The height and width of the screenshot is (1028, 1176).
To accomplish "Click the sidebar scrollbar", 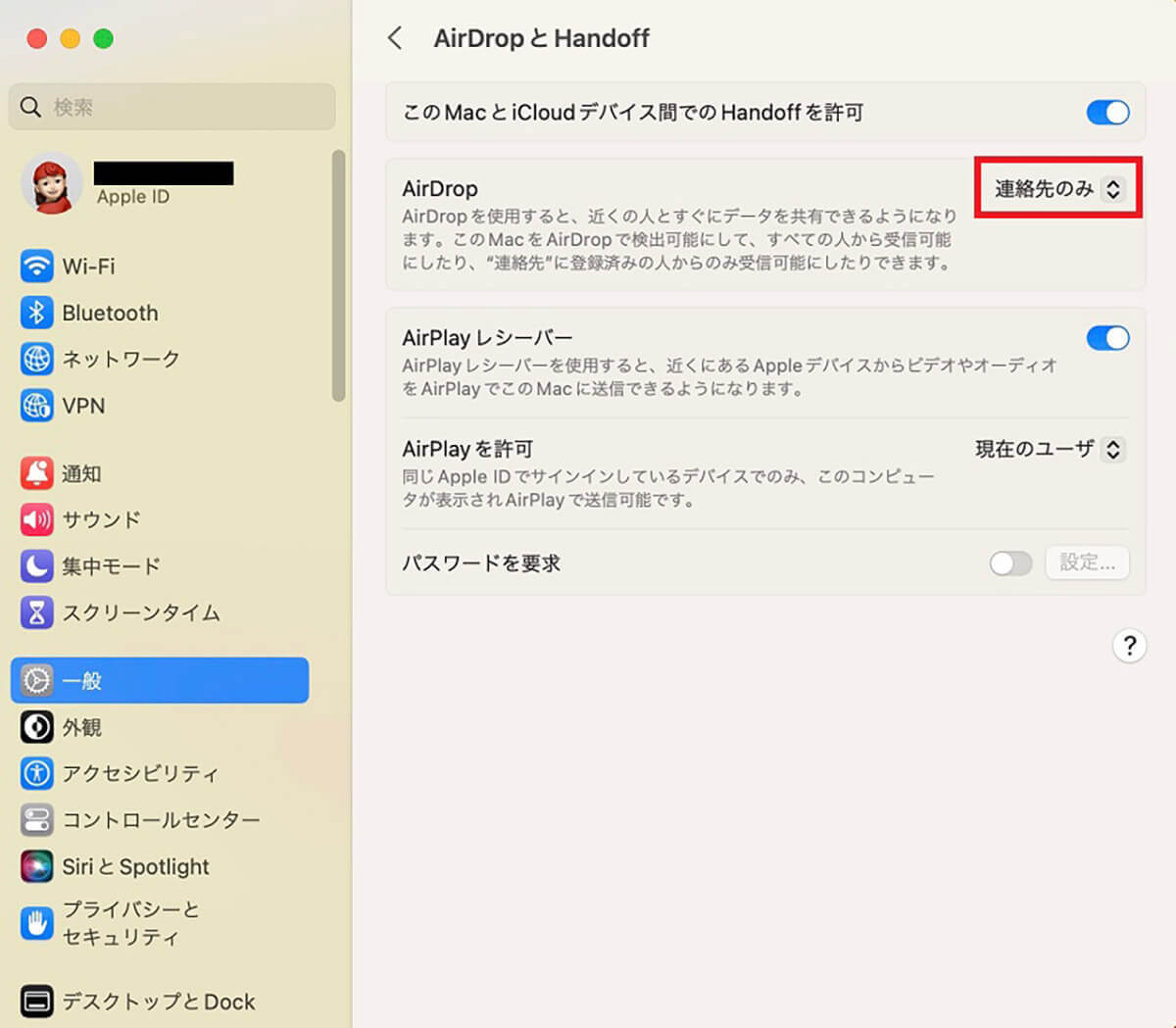I will (338, 275).
